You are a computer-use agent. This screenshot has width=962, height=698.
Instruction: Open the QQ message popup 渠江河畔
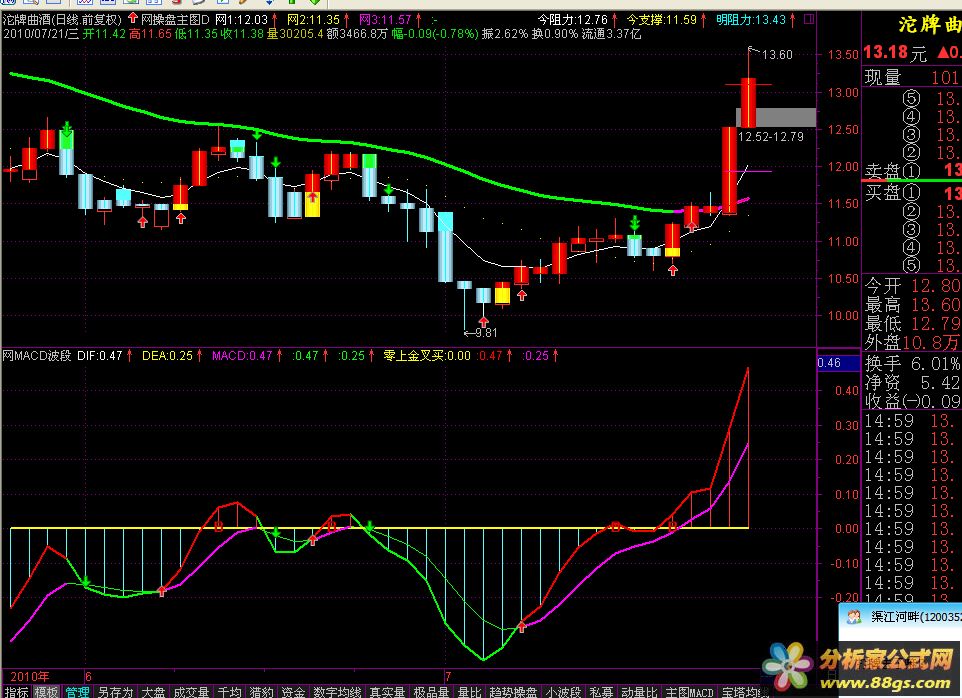[900, 617]
